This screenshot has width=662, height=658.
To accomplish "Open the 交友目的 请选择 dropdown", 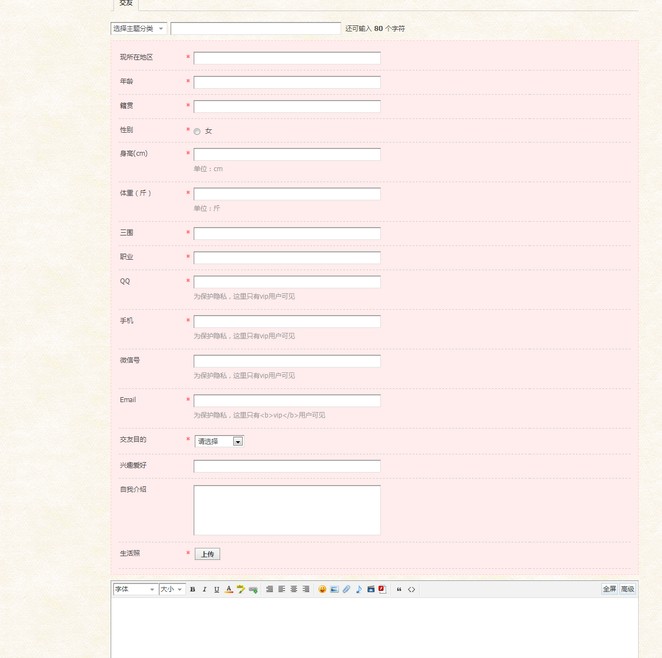I will 219,441.
